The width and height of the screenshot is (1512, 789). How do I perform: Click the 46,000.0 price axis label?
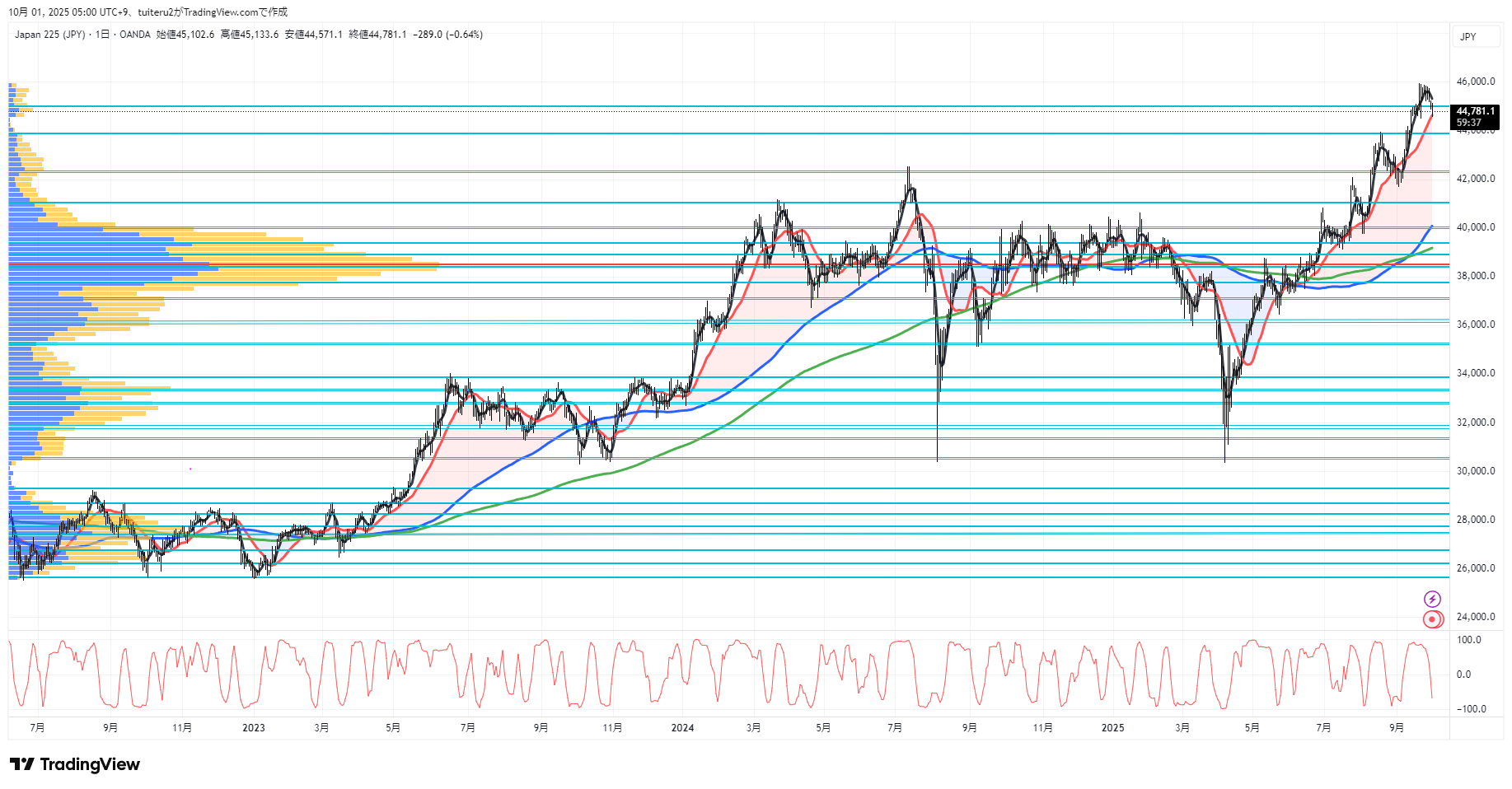point(1475,82)
